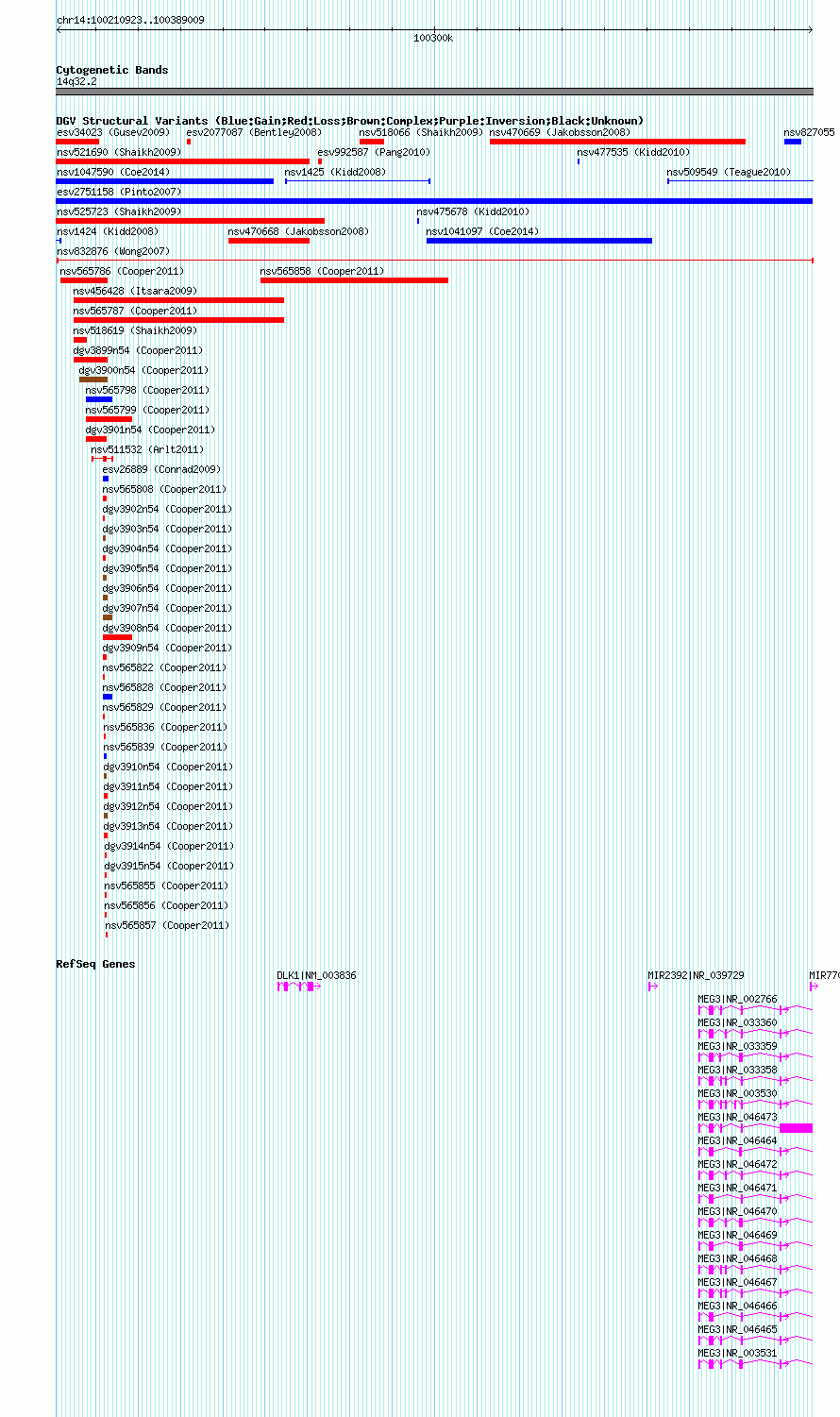Click the nsv518619 (Shaikh2009) label

tap(136, 330)
